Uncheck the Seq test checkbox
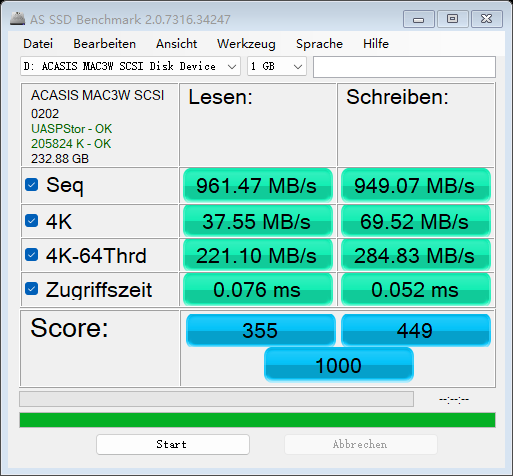This screenshot has height=476, width=513. (x=32, y=185)
